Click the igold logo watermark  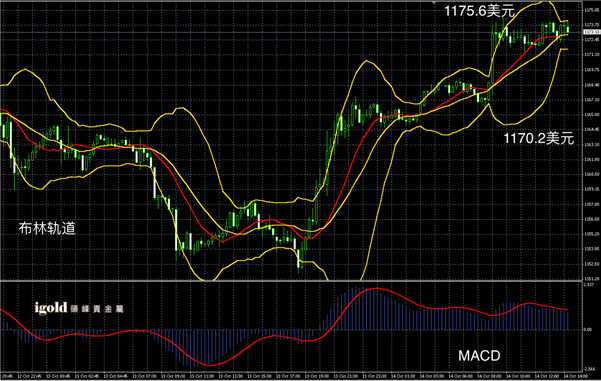[x=79, y=308]
